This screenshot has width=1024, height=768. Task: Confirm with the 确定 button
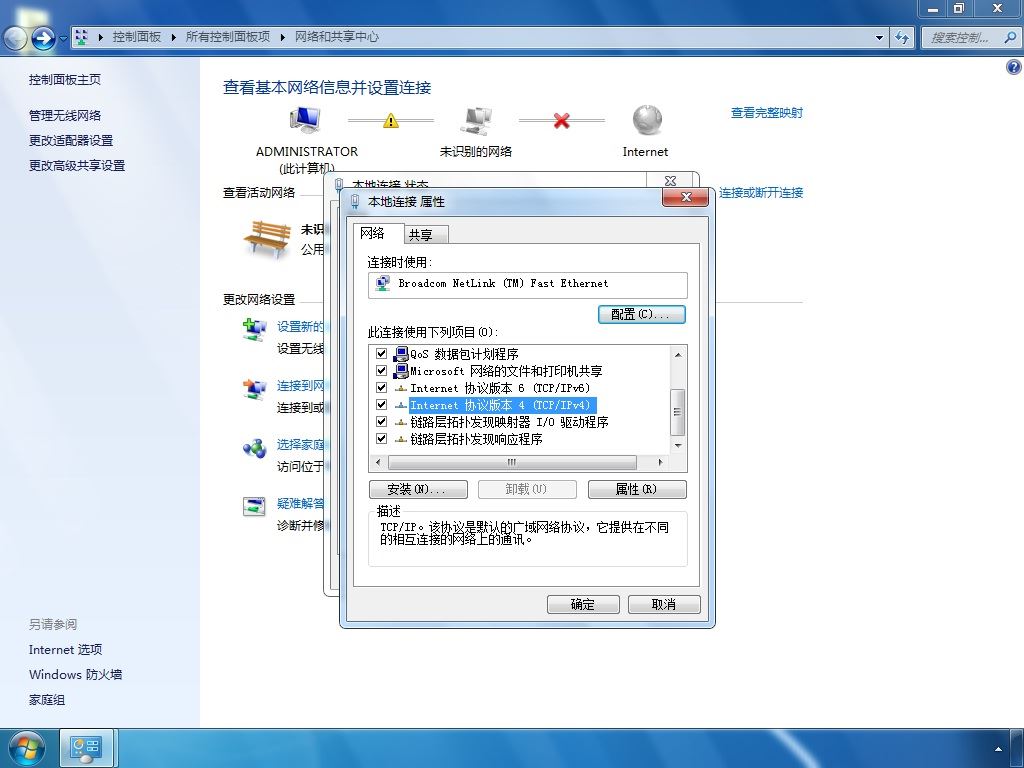(583, 604)
